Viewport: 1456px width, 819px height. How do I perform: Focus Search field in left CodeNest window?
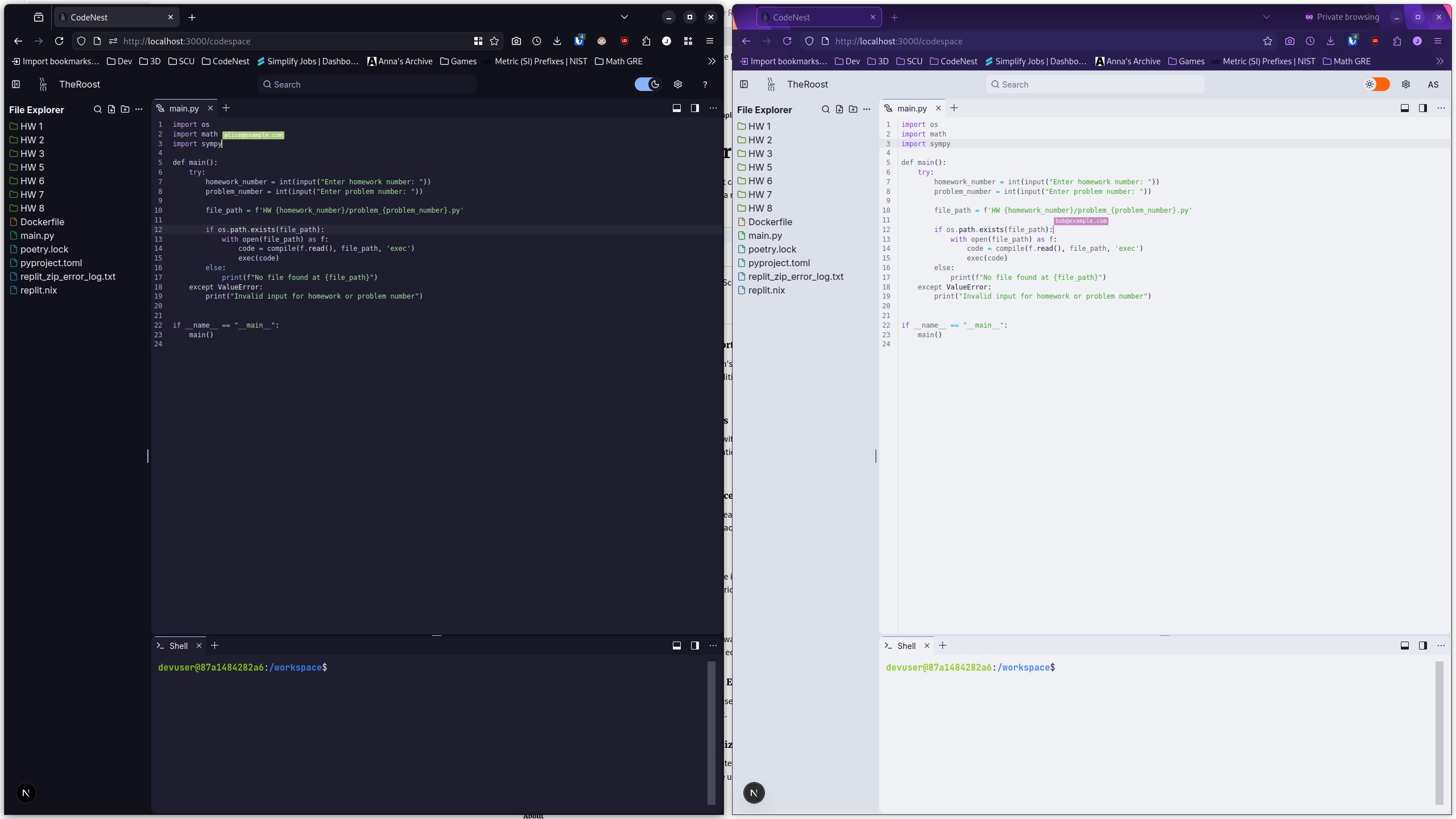[367, 84]
